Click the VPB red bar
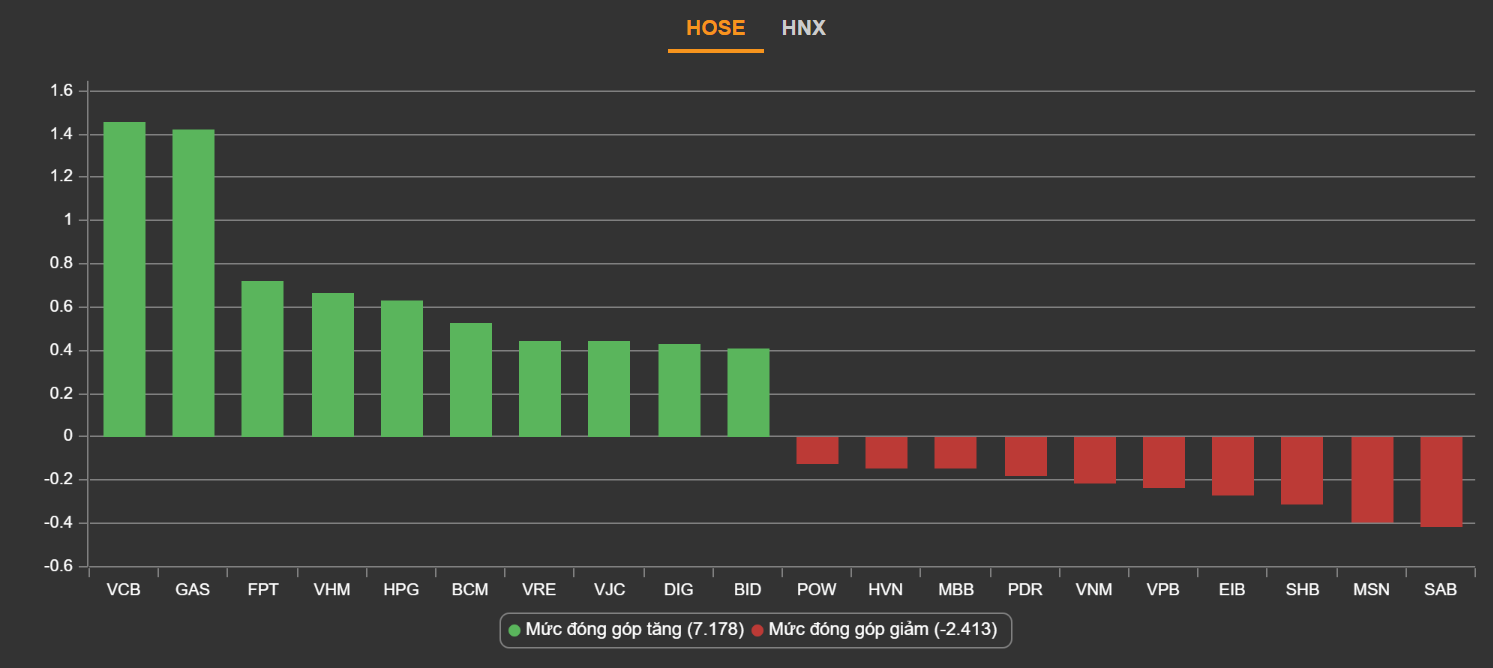1493x668 pixels. click(x=1164, y=462)
